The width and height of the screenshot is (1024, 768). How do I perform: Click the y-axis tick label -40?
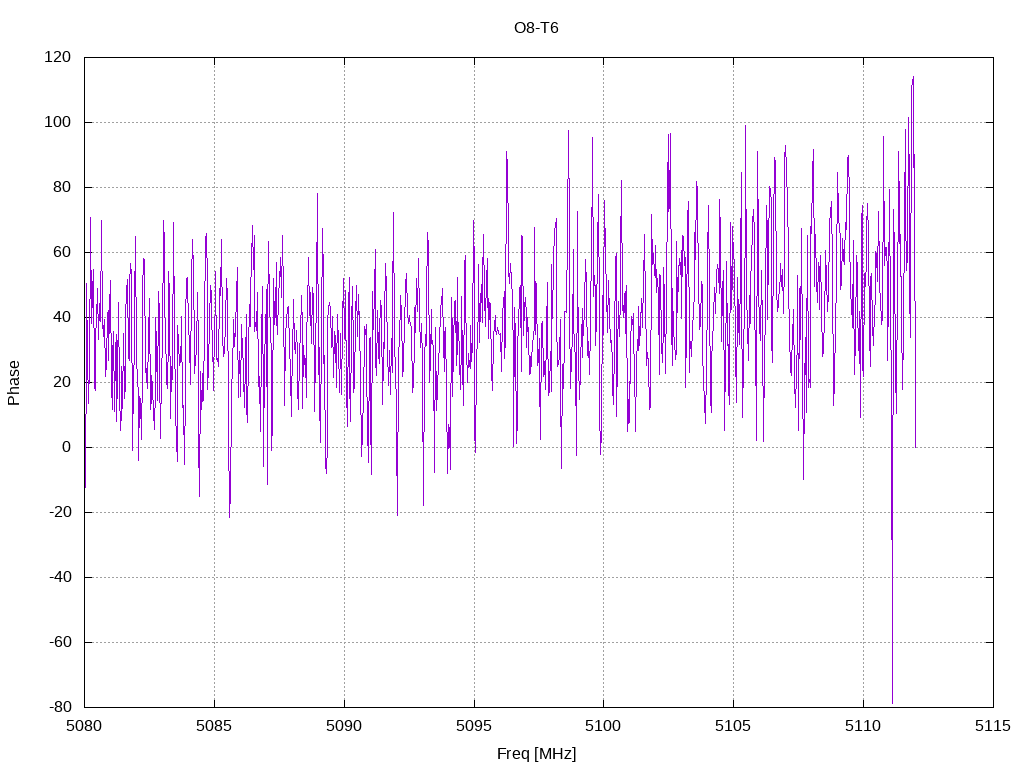click(x=60, y=577)
